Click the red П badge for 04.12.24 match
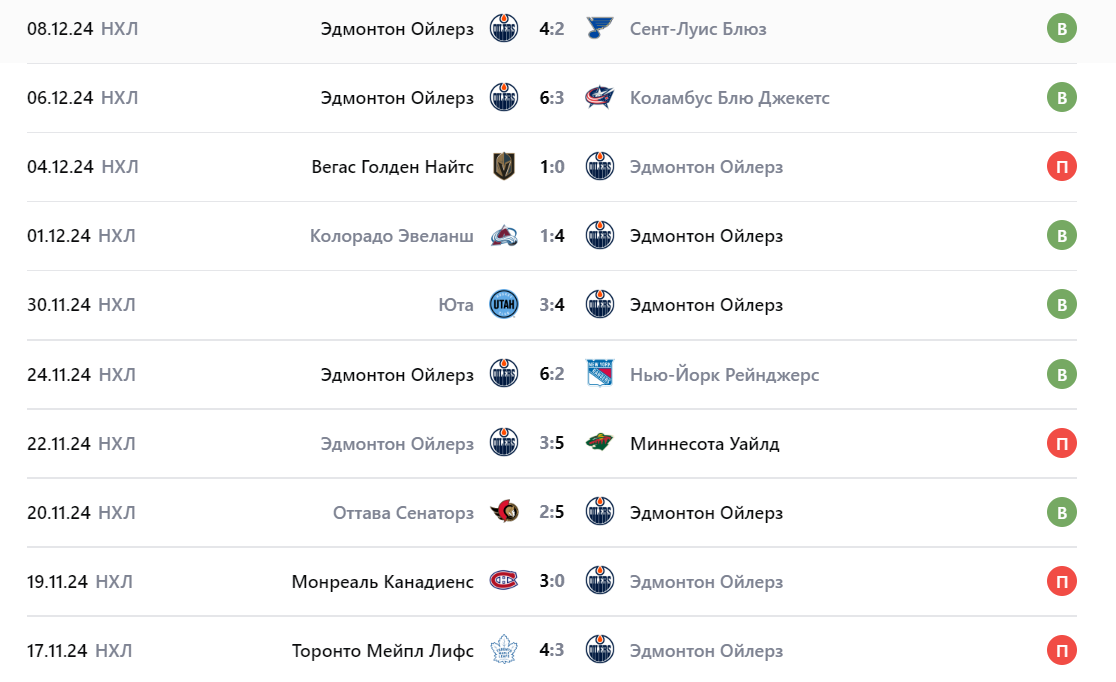 [x=1061, y=166]
